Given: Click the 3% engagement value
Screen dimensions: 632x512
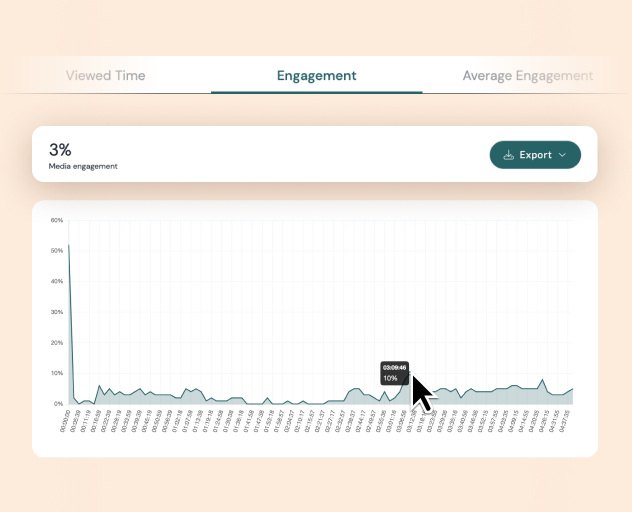Looking at the screenshot, I should (60, 150).
